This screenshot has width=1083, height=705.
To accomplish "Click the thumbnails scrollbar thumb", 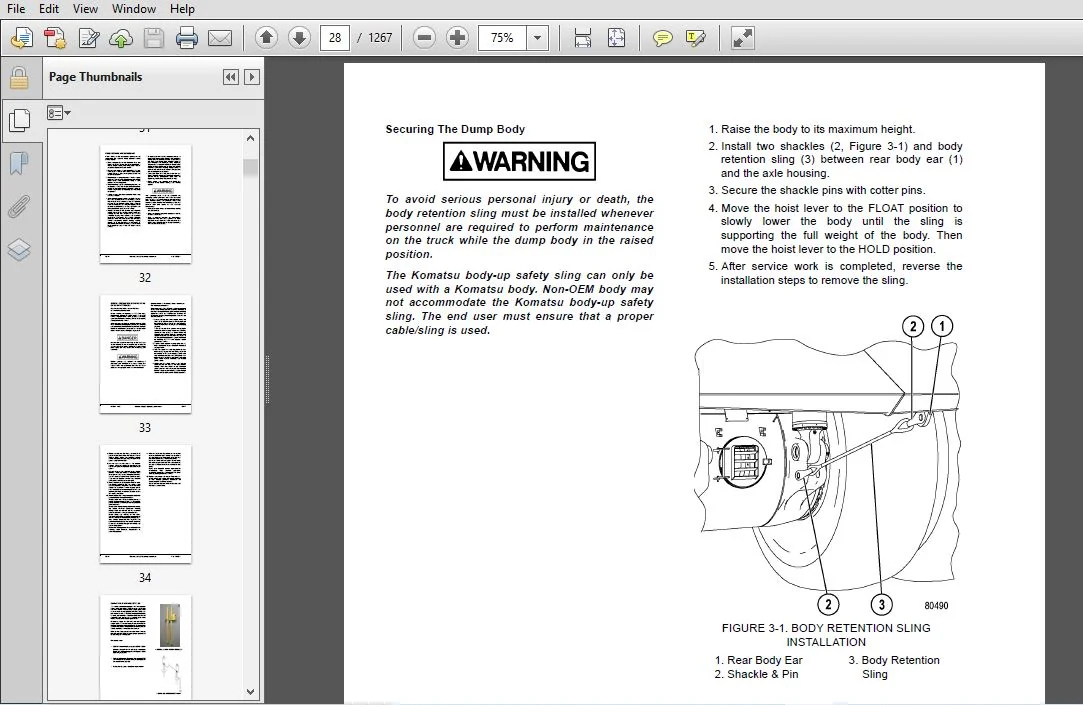I will point(250,168).
